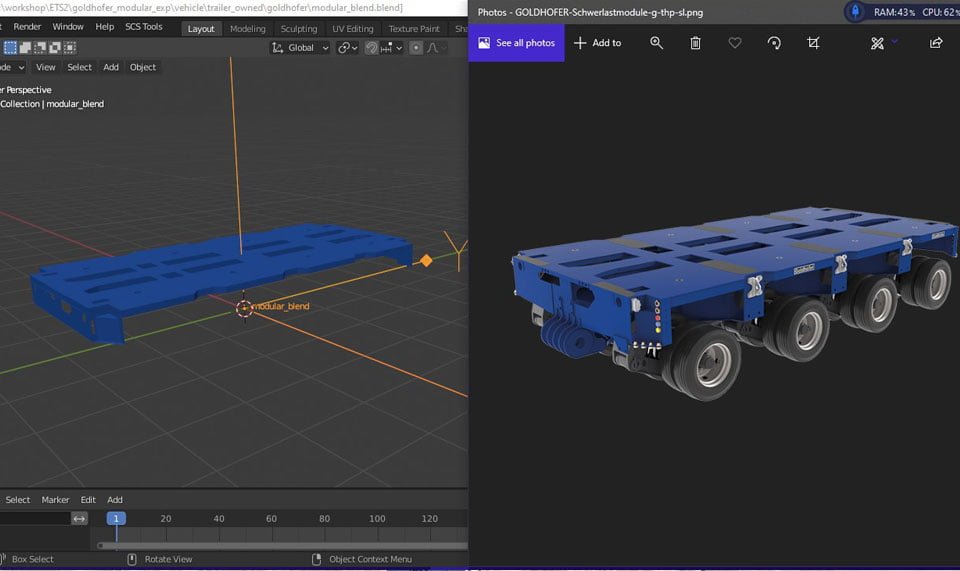Select the 'Set a new selection' box mode icon in Blender
This screenshot has width=960, height=571.
10,48
